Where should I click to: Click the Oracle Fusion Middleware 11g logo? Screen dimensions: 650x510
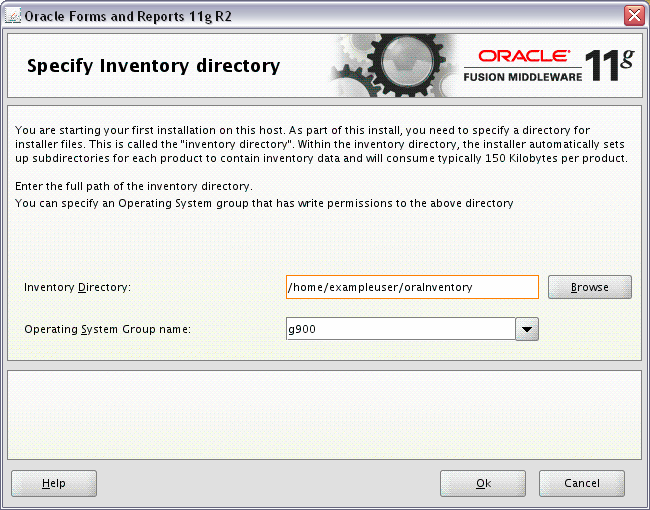click(x=548, y=66)
